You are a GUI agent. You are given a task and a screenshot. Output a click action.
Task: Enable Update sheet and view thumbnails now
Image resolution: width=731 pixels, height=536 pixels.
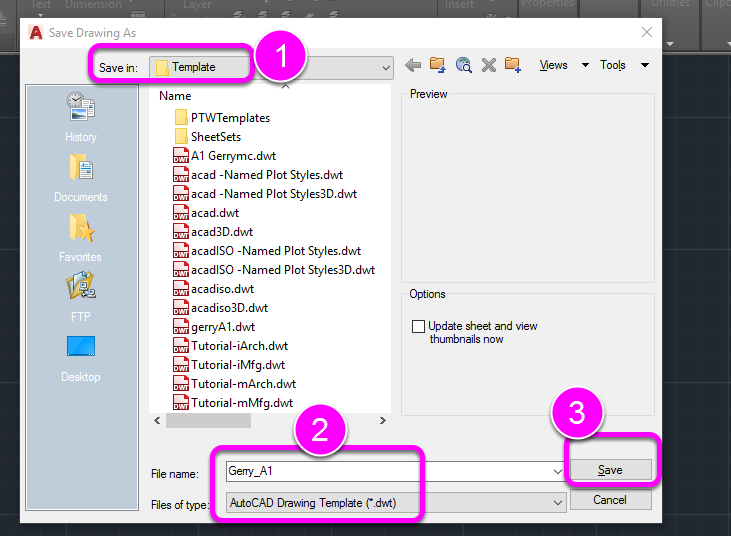[418, 326]
